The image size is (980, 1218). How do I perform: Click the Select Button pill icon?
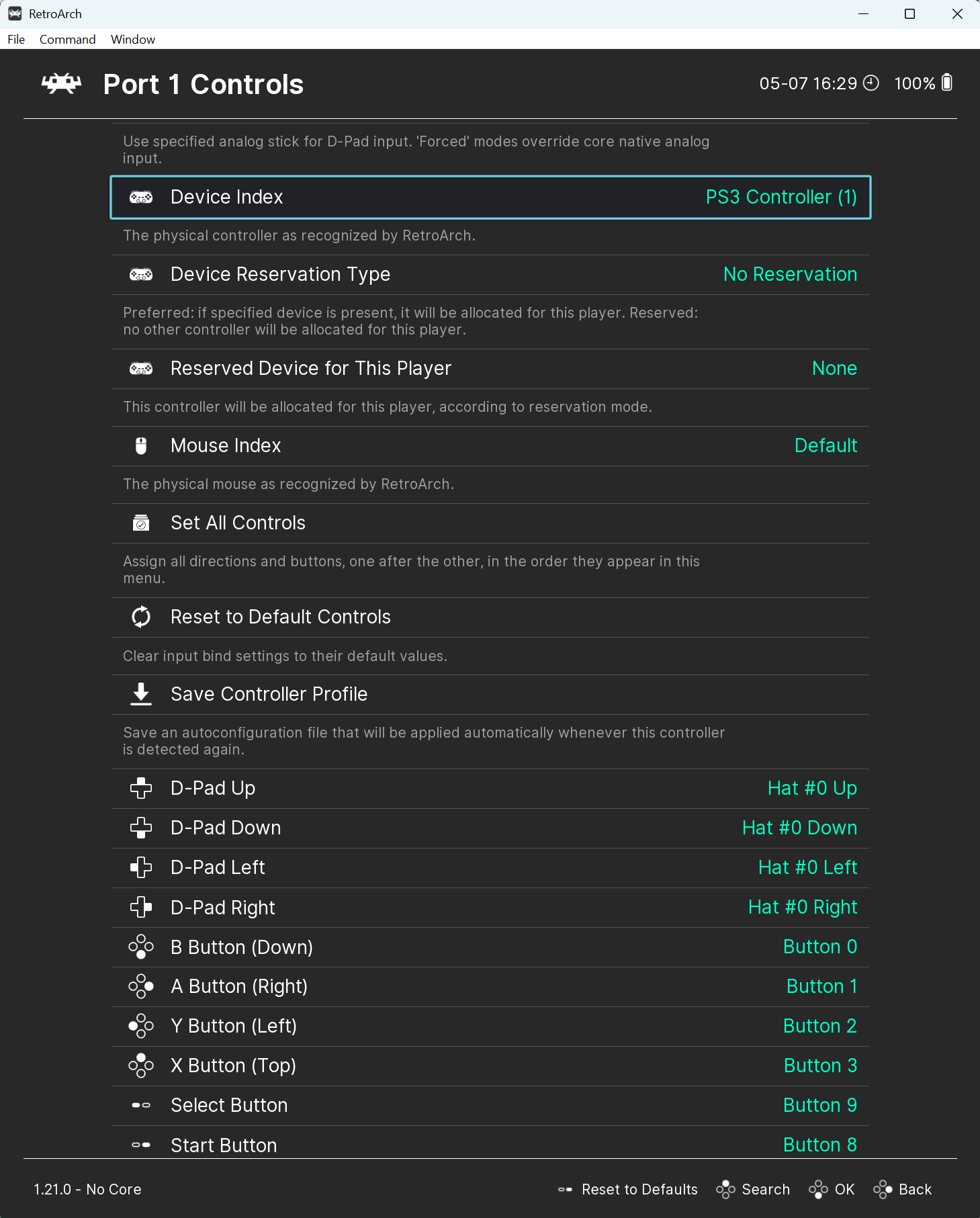point(141,1105)
